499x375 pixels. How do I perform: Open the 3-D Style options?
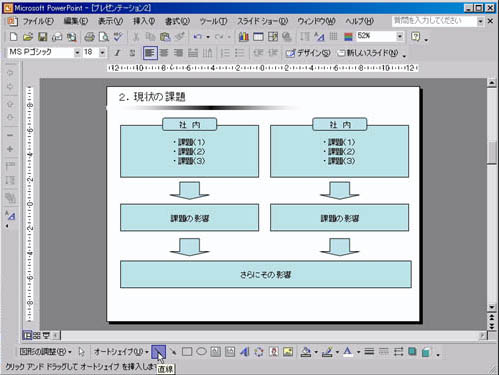pyautogui.click(x=426, y=352)
